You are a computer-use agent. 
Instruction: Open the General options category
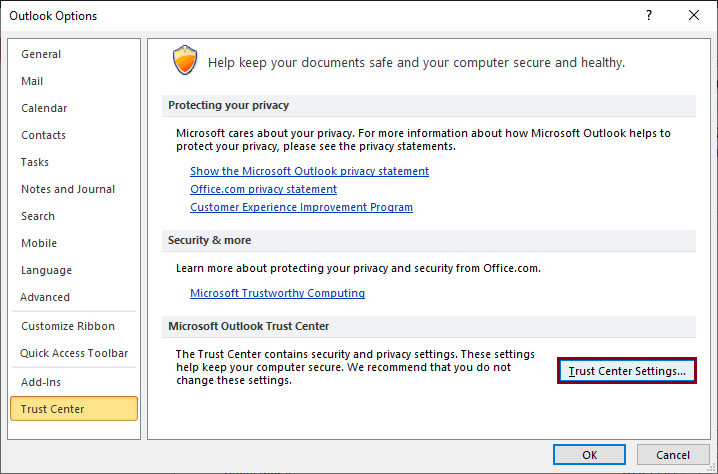tap(74, 54)
